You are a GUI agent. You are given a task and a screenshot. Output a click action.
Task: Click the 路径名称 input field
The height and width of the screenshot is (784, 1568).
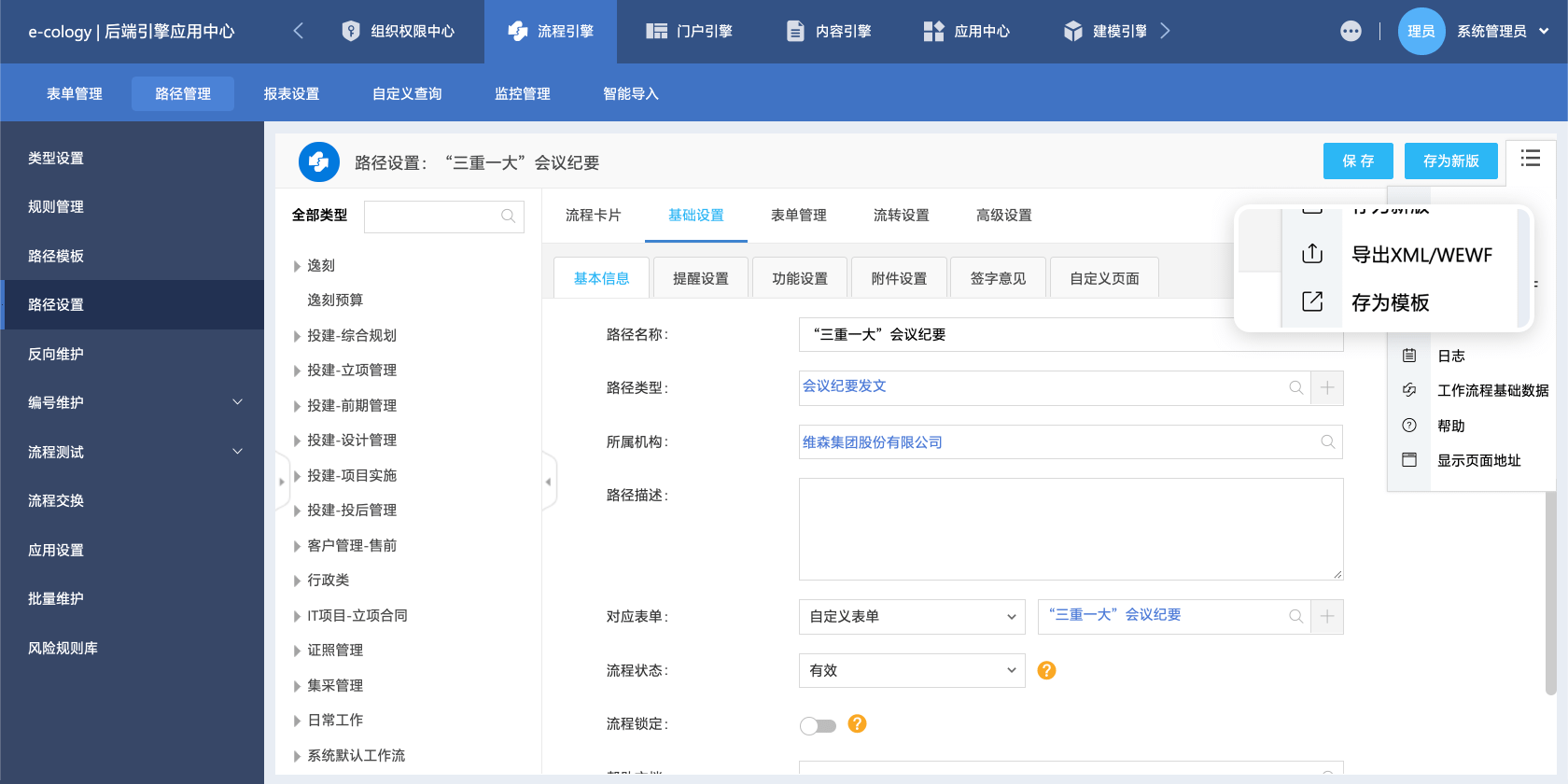tap(1071, 334)
